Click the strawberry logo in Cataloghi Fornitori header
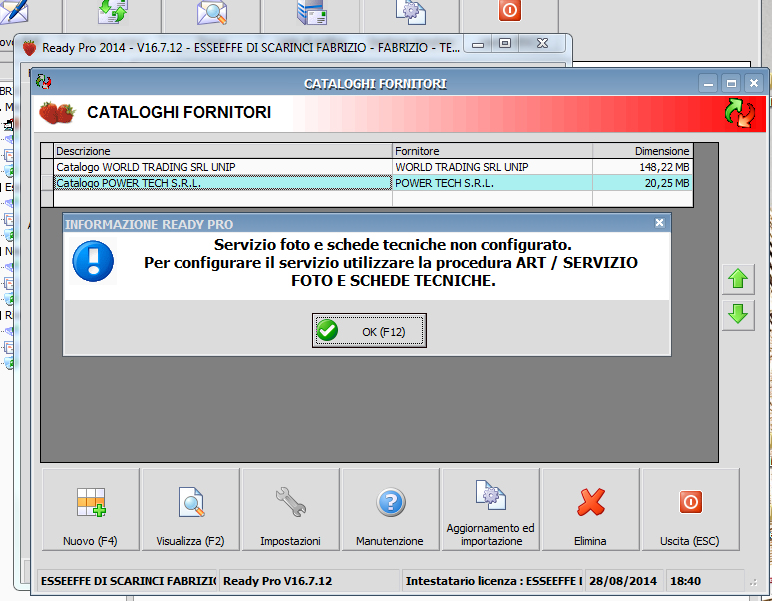The image size is (772, 601). point(57,113)
